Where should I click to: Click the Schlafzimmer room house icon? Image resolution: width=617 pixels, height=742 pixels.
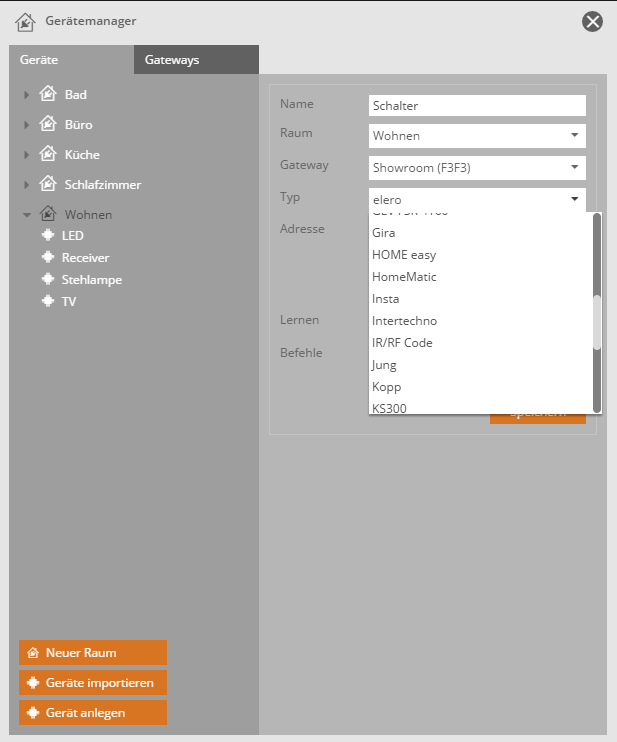coord(47,184)
